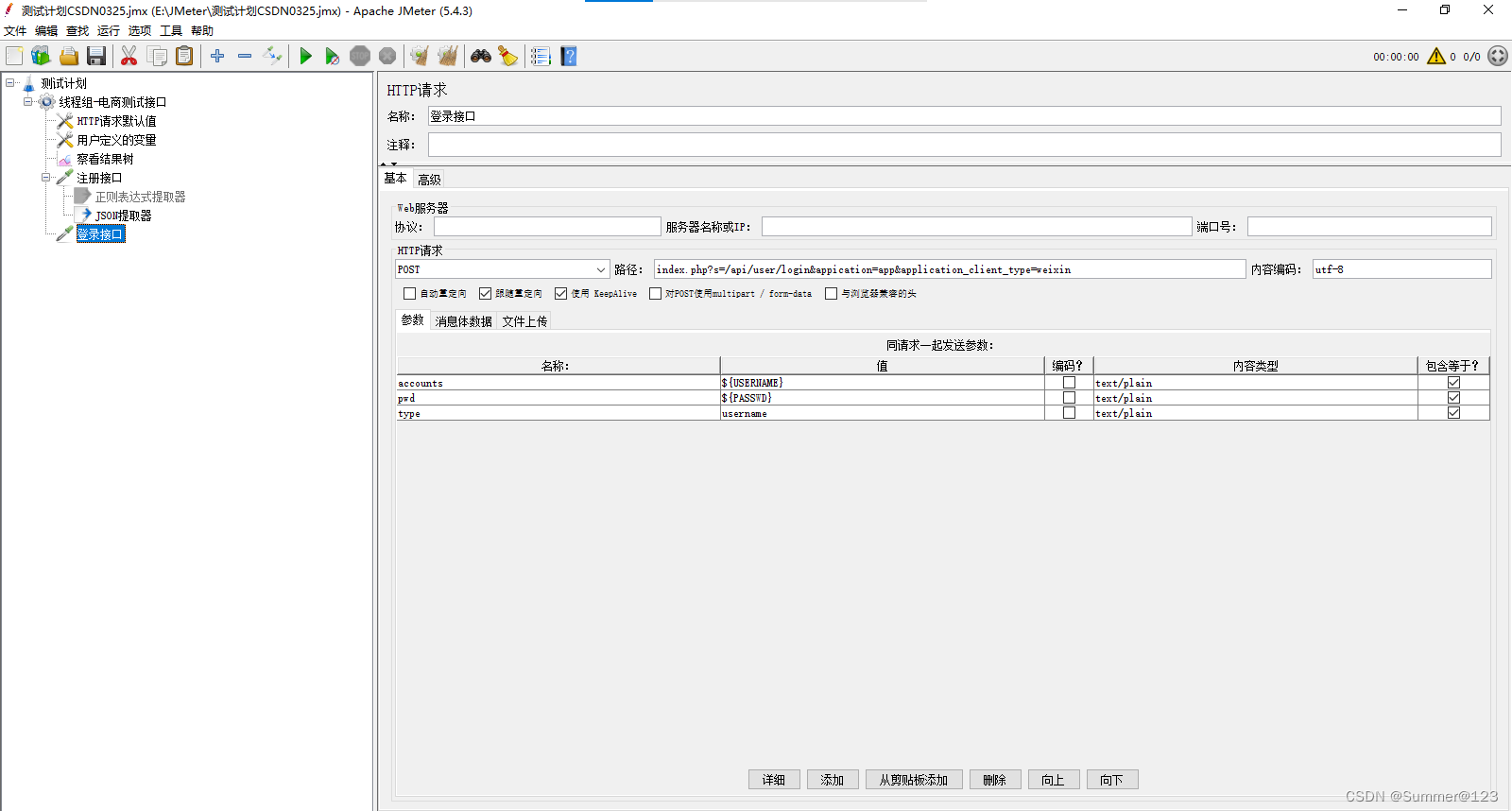This screenshot has width=1512, height=811.
Task: Stop the running test
Action: (x=360, y=56)
